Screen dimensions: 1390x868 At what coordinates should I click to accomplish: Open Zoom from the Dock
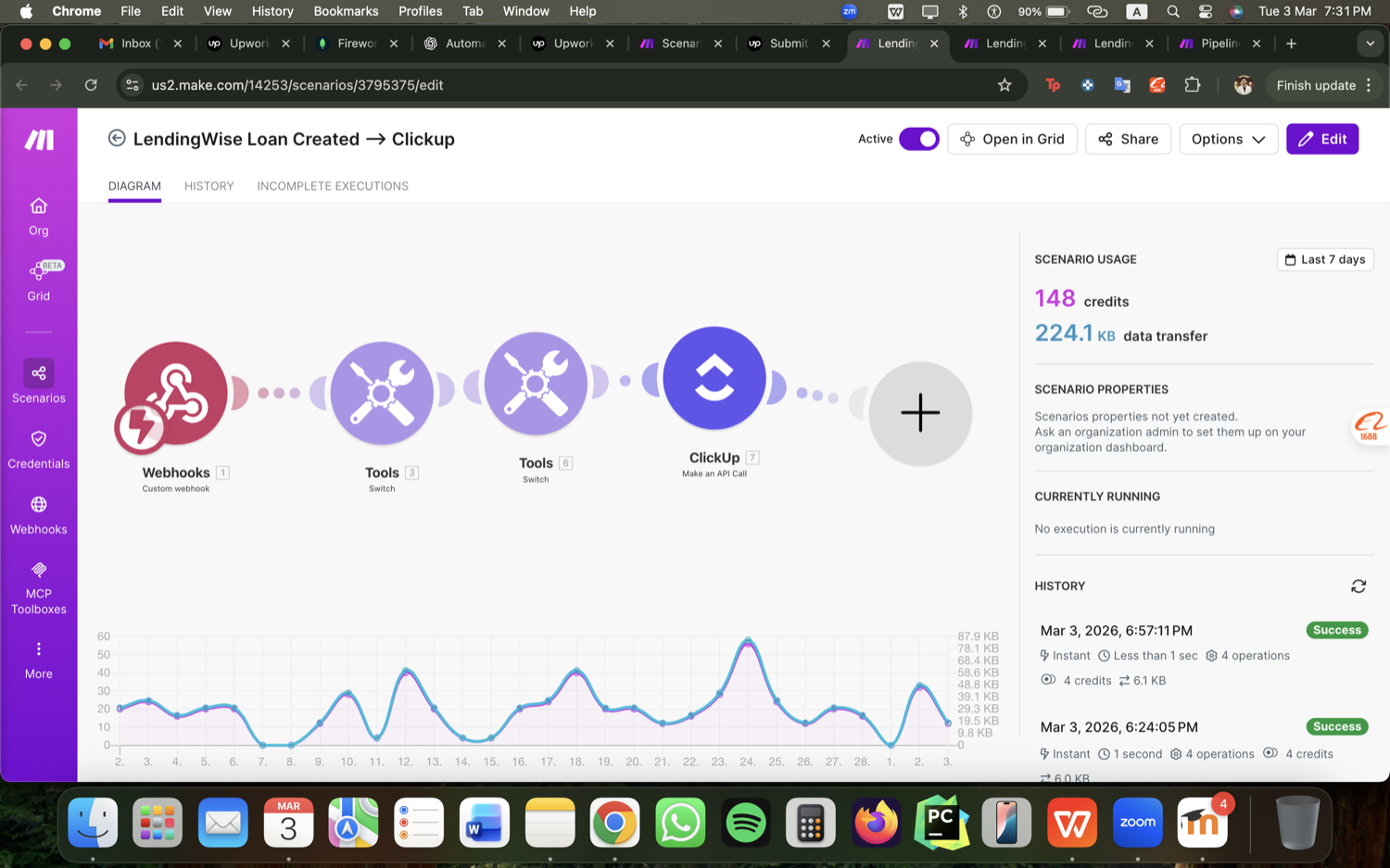click(x=1138, y=823)
